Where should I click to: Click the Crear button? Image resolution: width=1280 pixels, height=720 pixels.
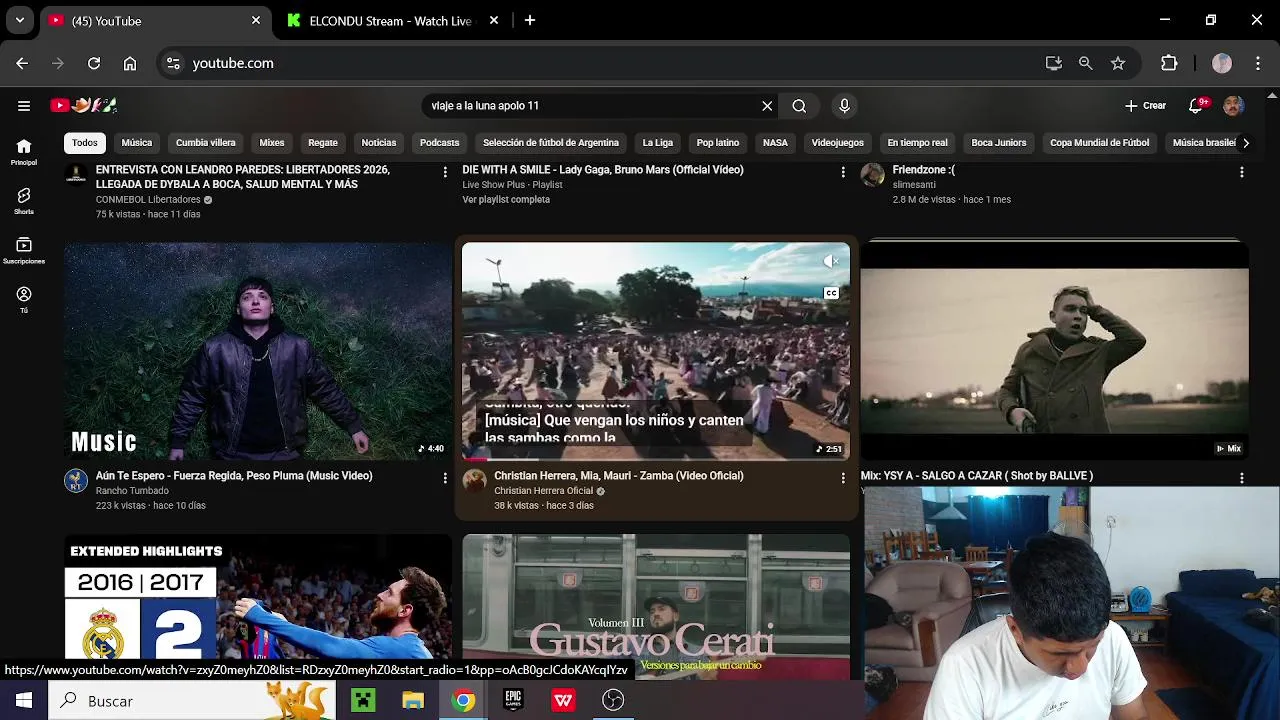coord(1145,105)
